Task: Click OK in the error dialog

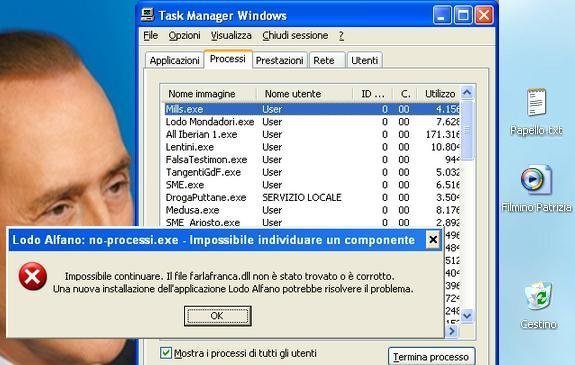Action: tap(217, 316)
